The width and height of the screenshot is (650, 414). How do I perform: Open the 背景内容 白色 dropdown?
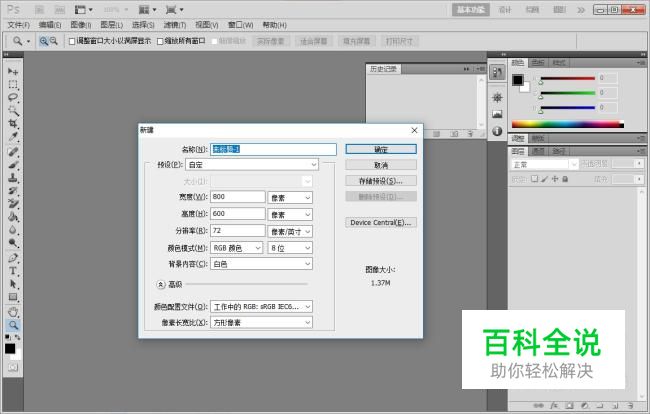point(261,264)
